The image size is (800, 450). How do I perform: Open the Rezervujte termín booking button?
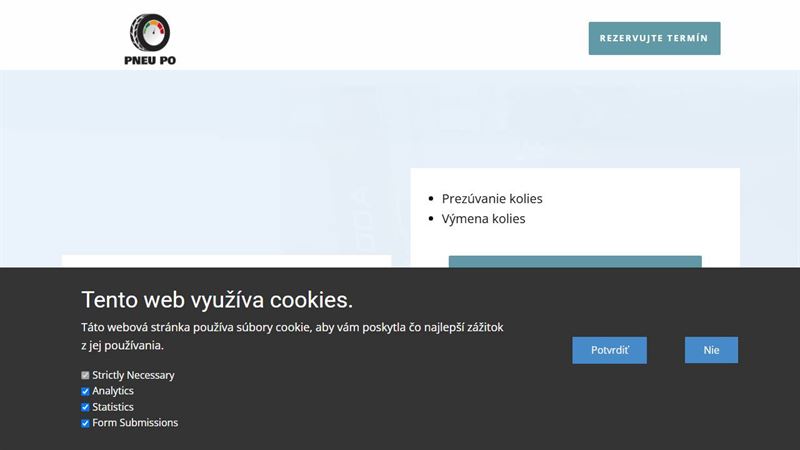654,38
